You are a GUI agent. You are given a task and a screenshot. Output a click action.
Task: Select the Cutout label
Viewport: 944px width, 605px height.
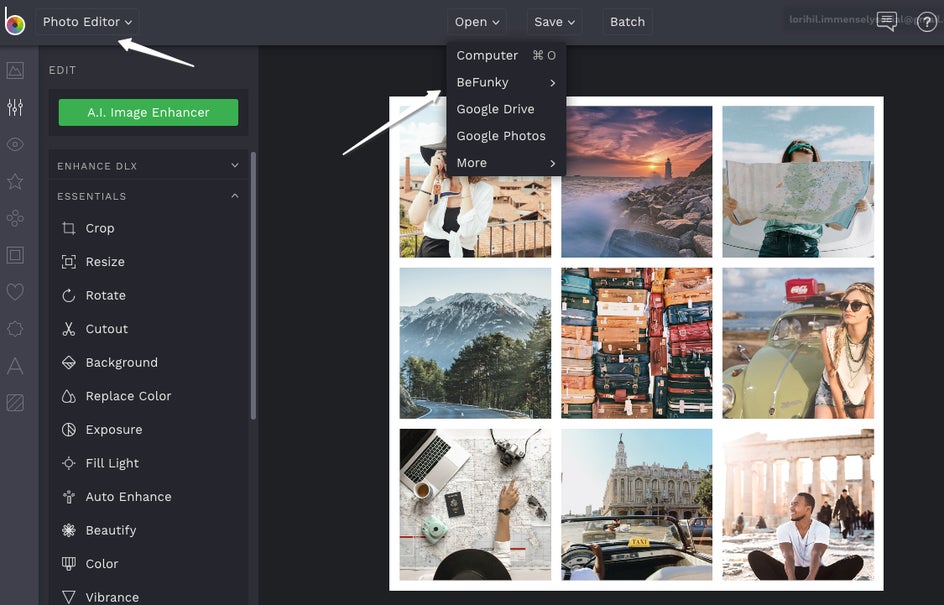click(107, 329)
